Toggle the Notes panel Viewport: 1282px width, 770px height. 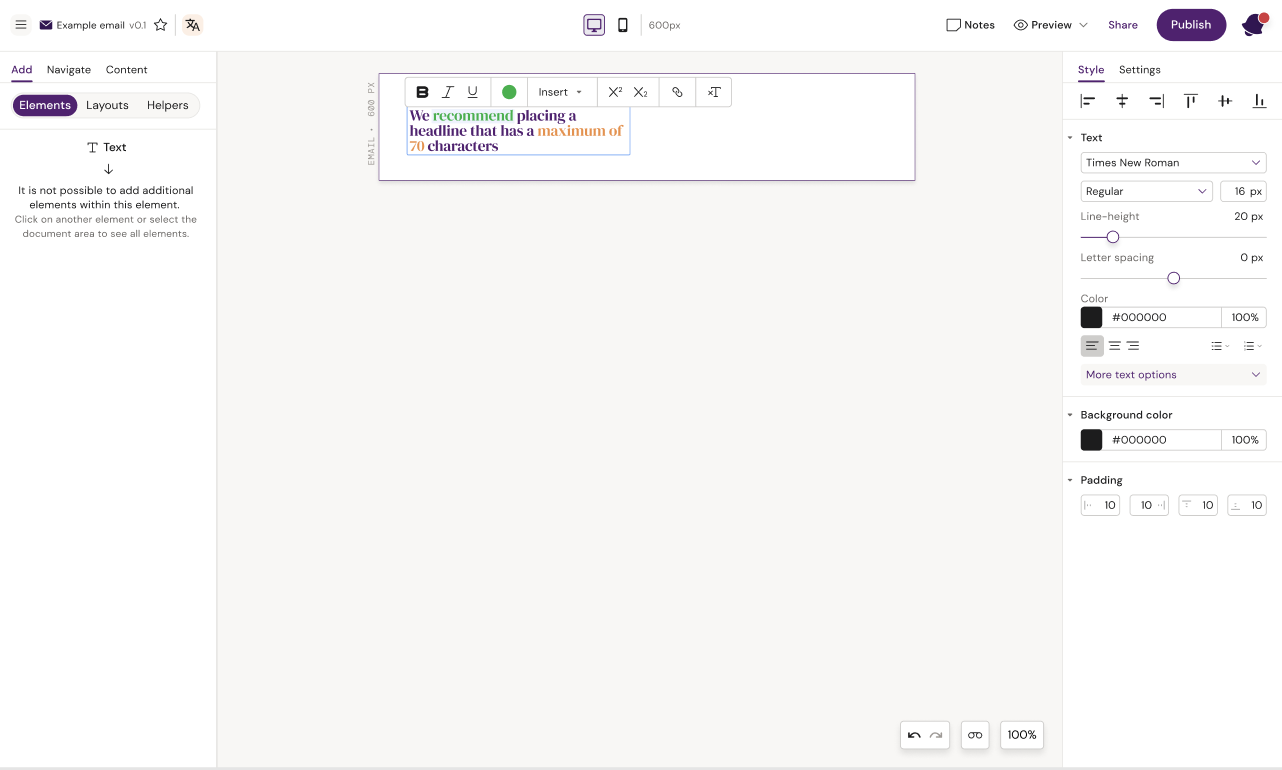(x=969, y=25)
